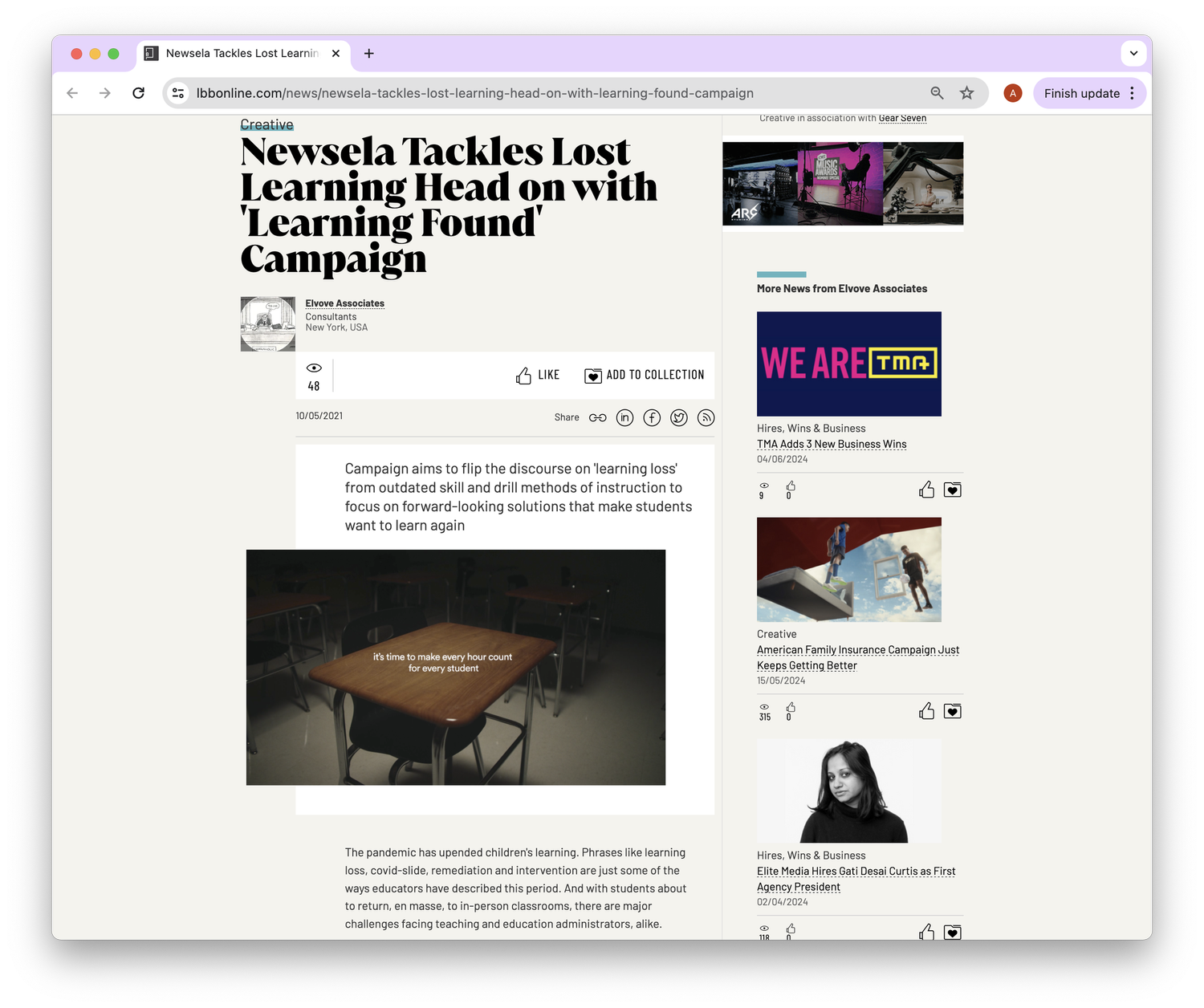Screen dimensions: 1204x1008
Task: Click Elvove Associates cartoon logo thumbnail
Action: tap(268, 324)
